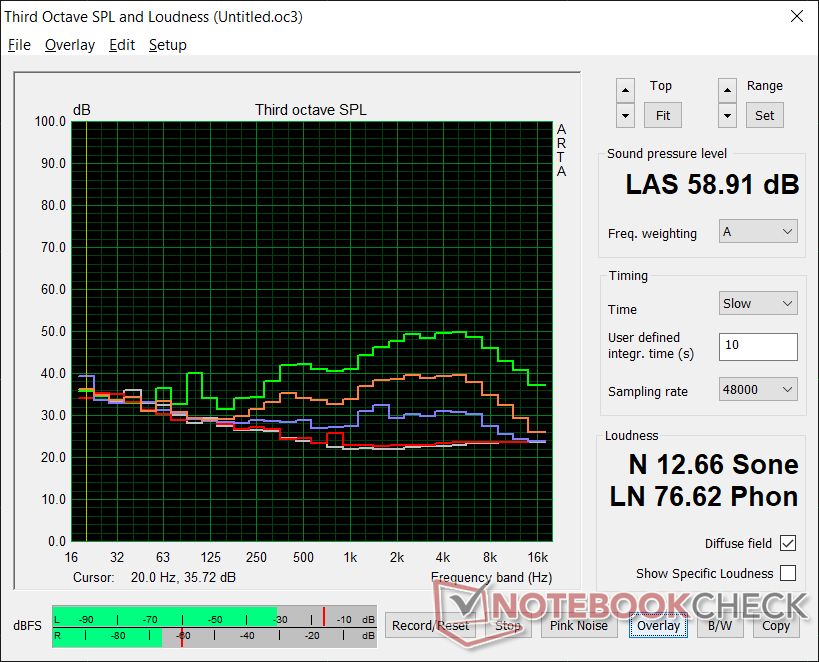Click the Pink Noise button
Image resolution: width=819 pixels, height=662 pixels.
pos(578,625)
